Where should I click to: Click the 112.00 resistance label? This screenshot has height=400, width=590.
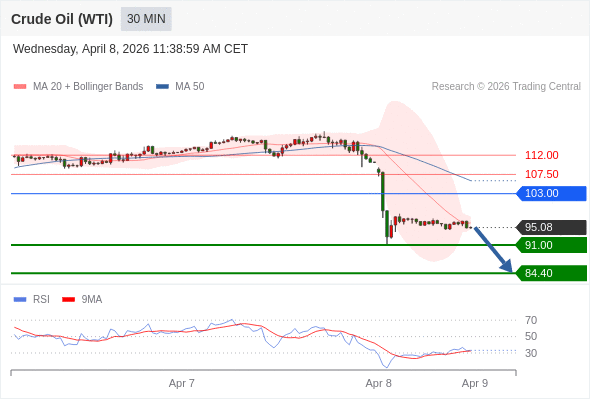541,155
